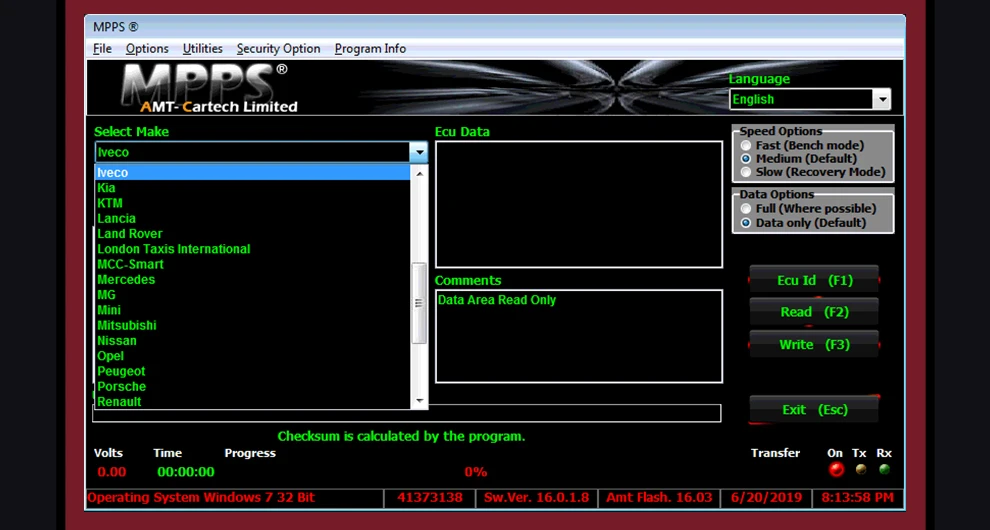Click the Rx transfer indicator light

pos(884,469)
